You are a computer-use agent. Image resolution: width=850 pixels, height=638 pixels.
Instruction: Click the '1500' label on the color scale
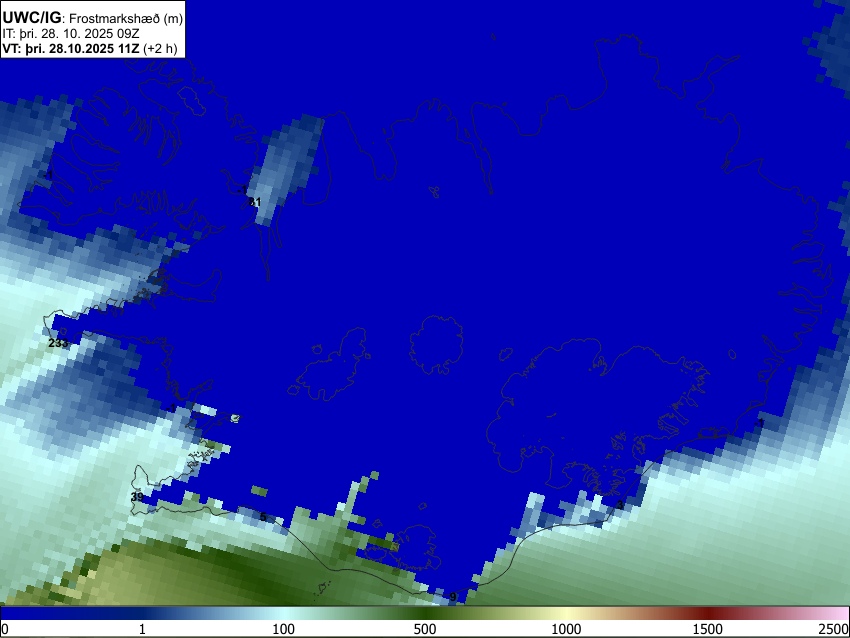pyautogui.click(x=707, y=629)
